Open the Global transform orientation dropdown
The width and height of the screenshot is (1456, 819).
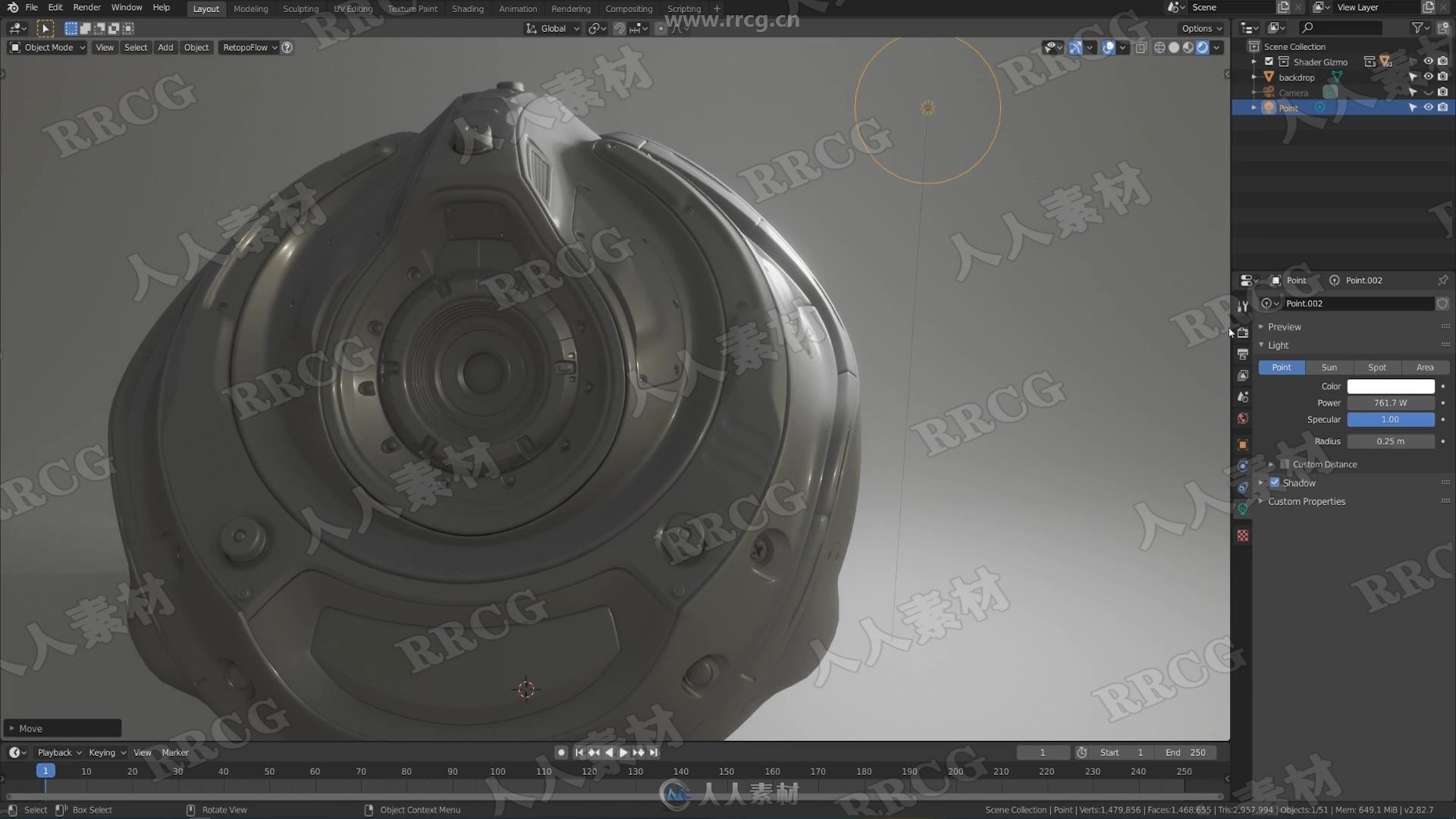pyautogui.click(x=553, y=28)
